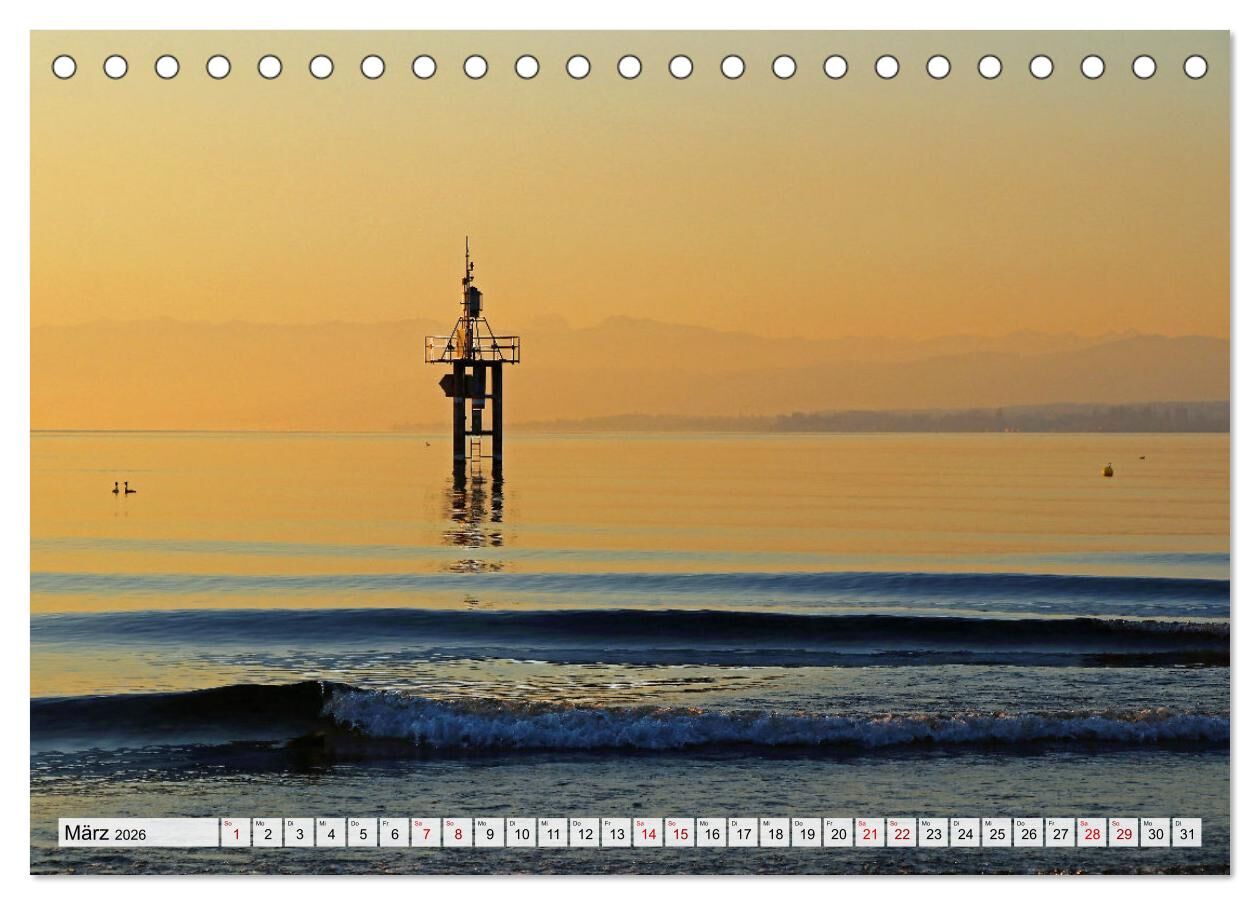Select red-highlighted day 22
Image resolution: width=1260 pixels, height=905 pixels.
tap(902, 833)
